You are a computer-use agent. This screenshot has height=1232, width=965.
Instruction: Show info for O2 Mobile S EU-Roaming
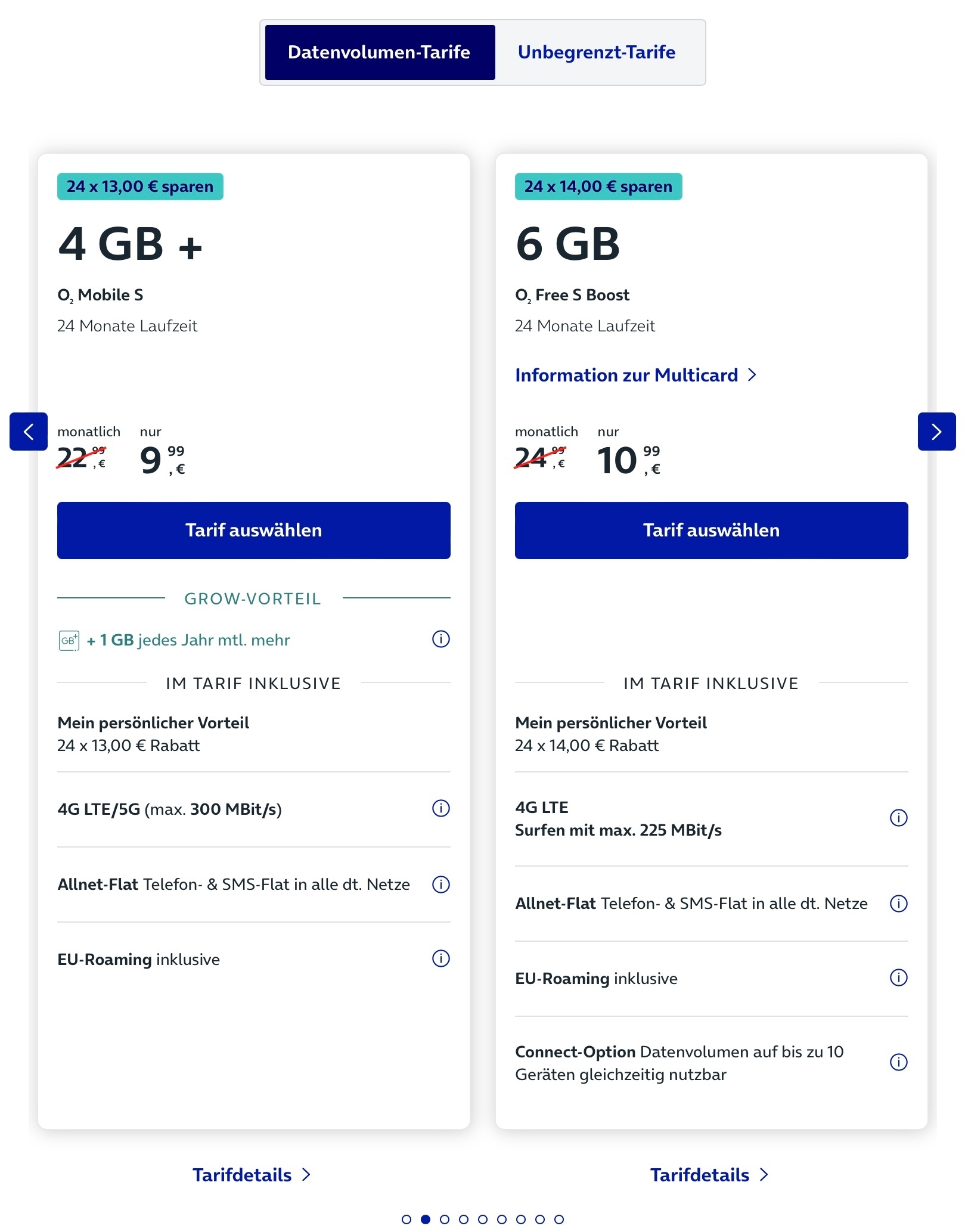pyautogui.click(x=440, y=958)
